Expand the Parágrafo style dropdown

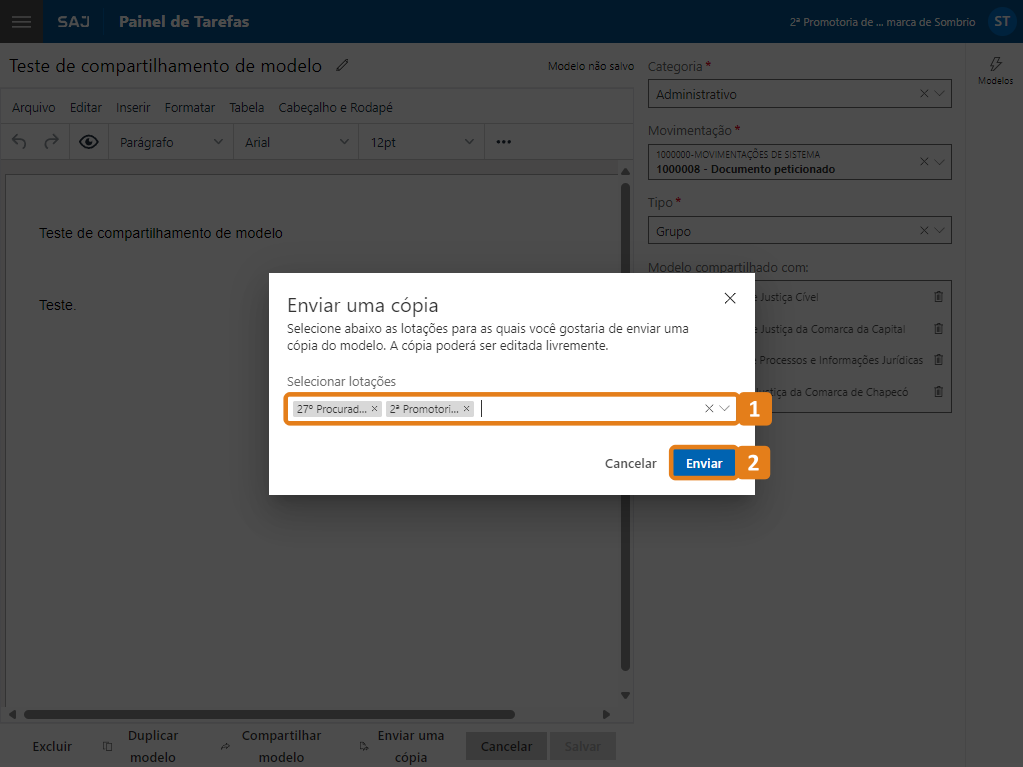tap(171, 142)
